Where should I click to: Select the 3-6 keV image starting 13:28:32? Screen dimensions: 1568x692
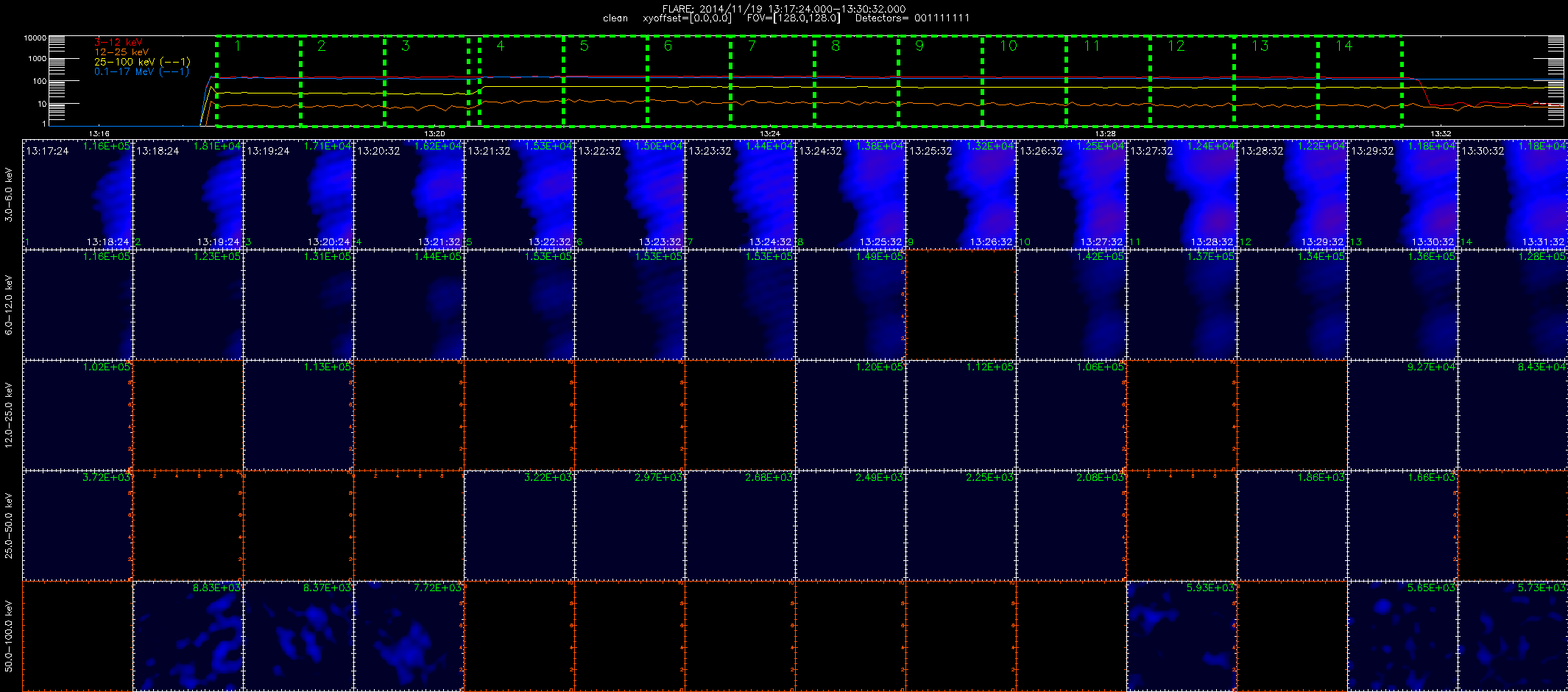point(1293,194)
